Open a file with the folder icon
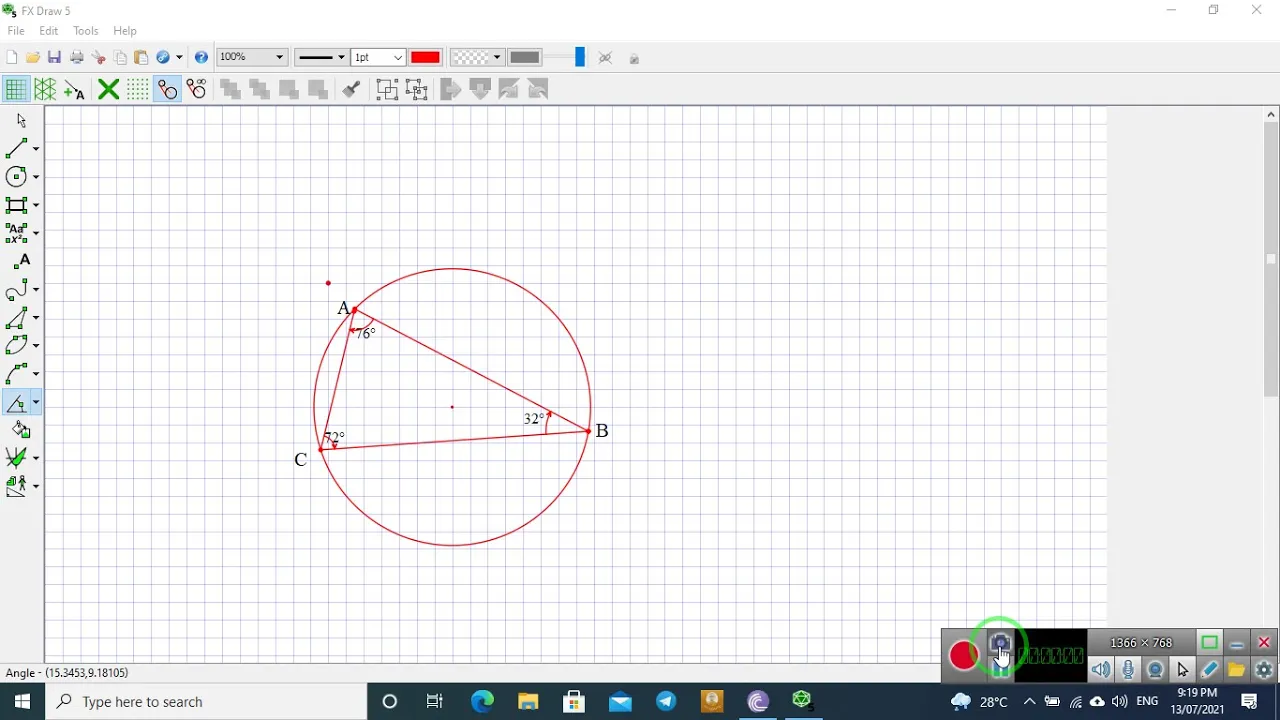Viewport: 1280px width, 720px height. coord(33,58)
